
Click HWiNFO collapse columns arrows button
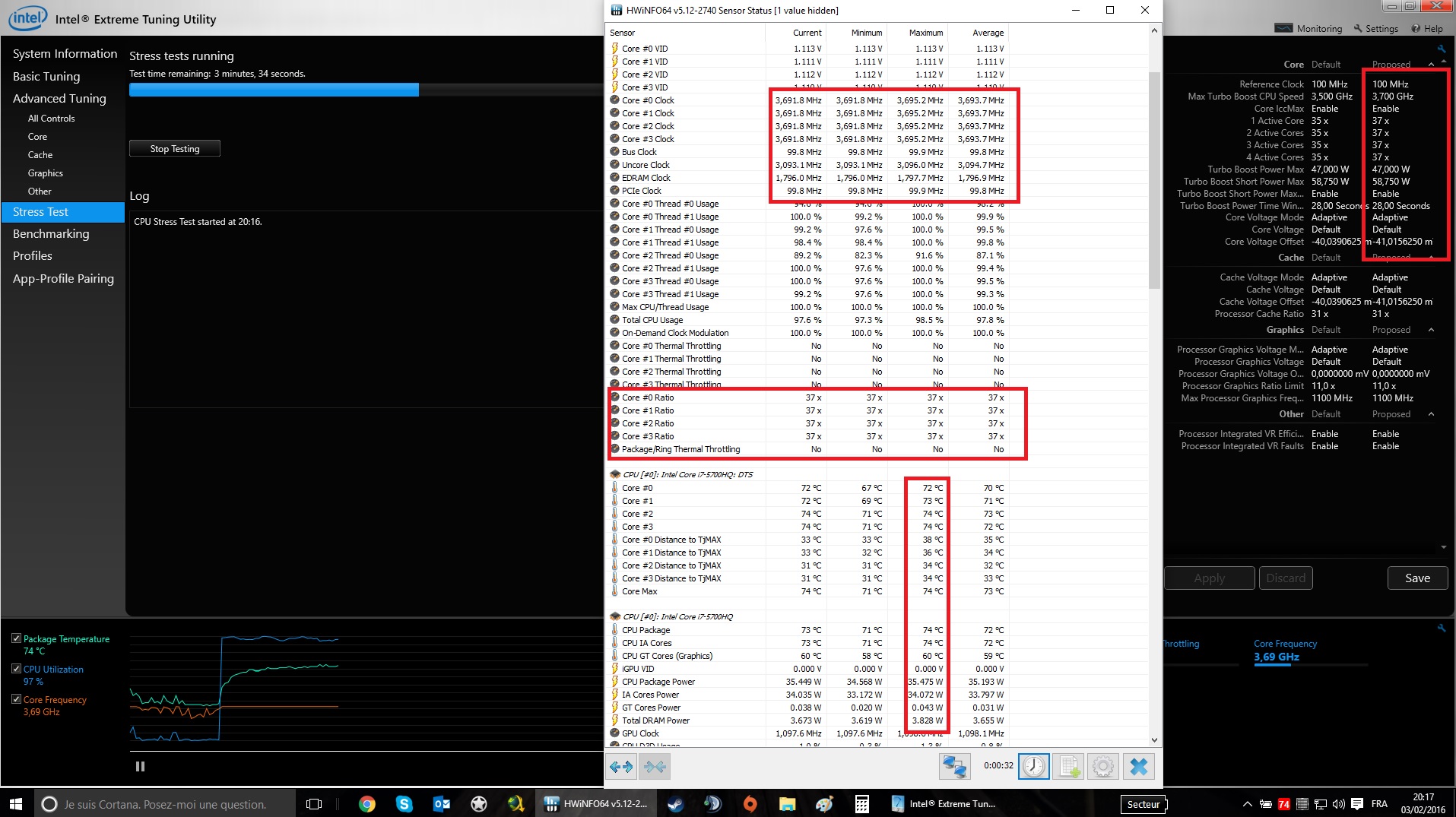(x=655, y=766)
